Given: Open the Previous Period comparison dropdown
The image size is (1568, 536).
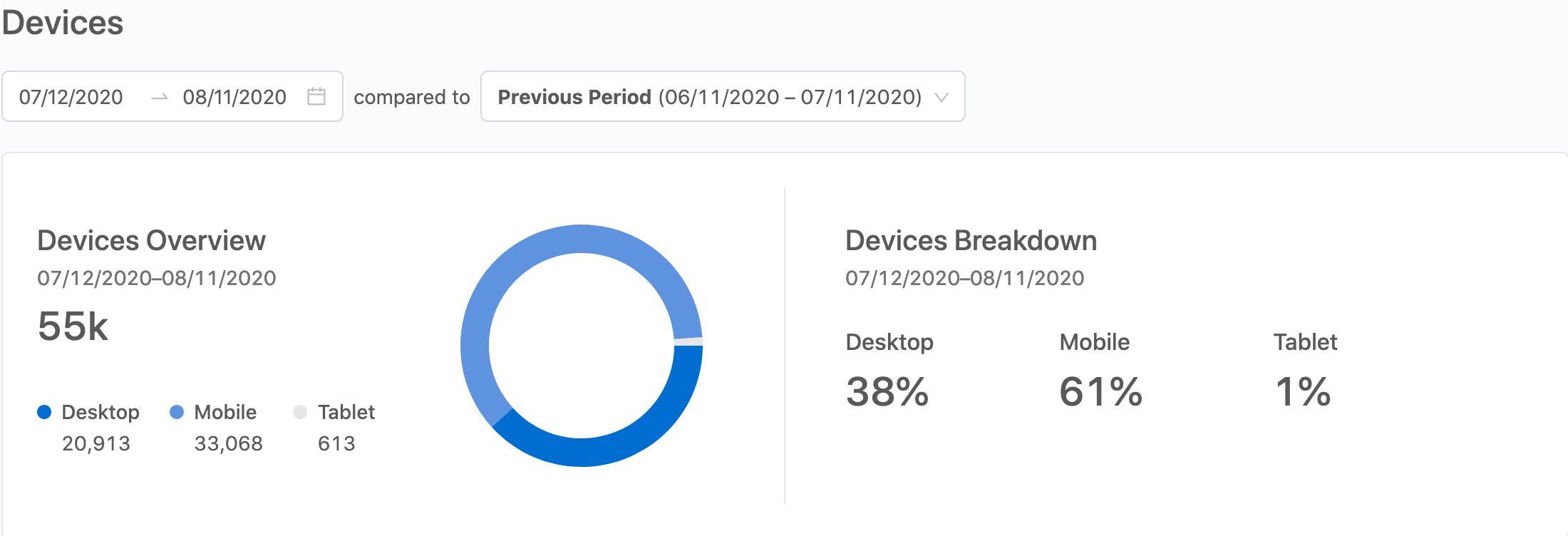Looking at the screenshot, I should click(x=709, y=97).
